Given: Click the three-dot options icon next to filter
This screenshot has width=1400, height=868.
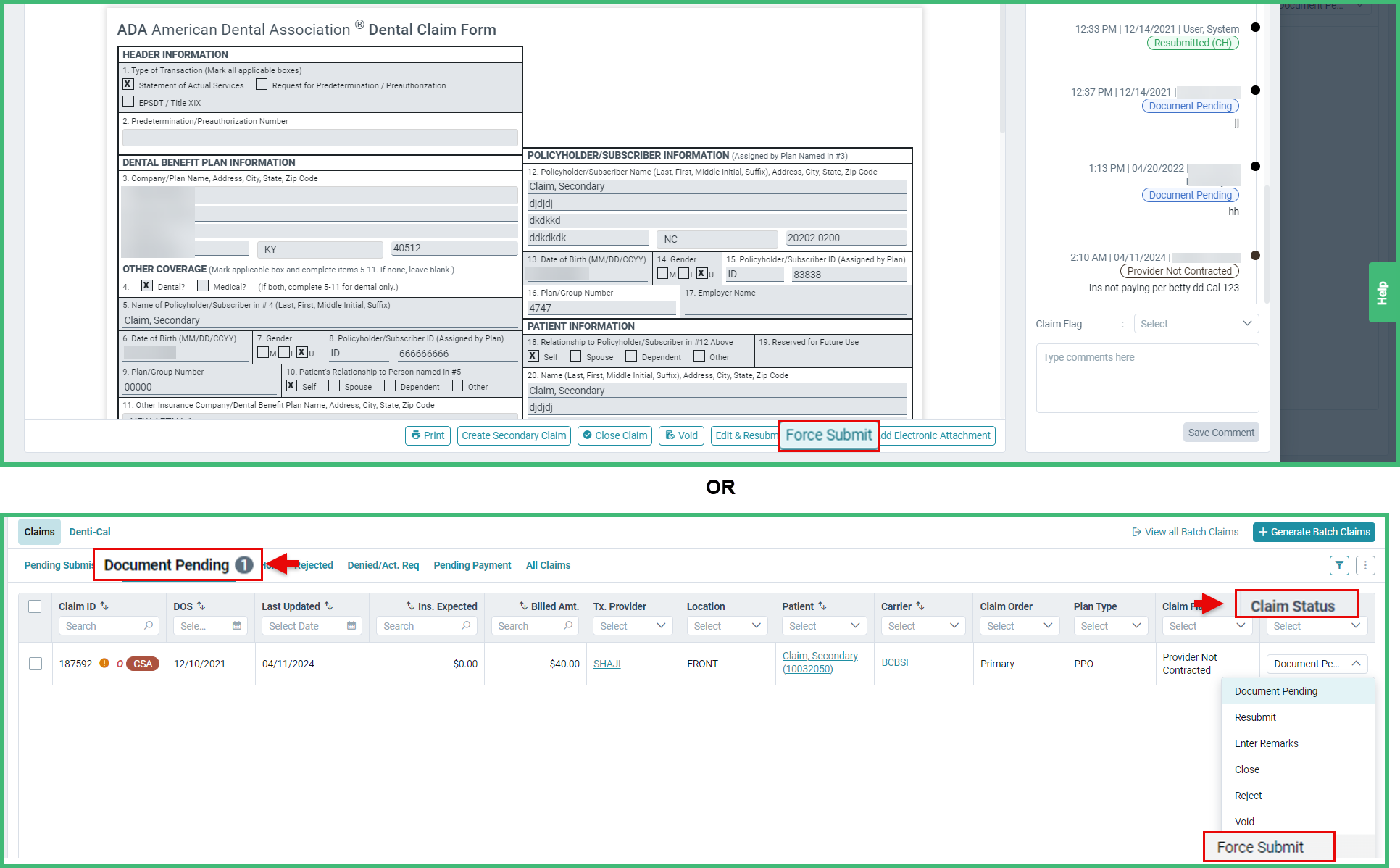Looking at the screenshot, I should 1366,565.
